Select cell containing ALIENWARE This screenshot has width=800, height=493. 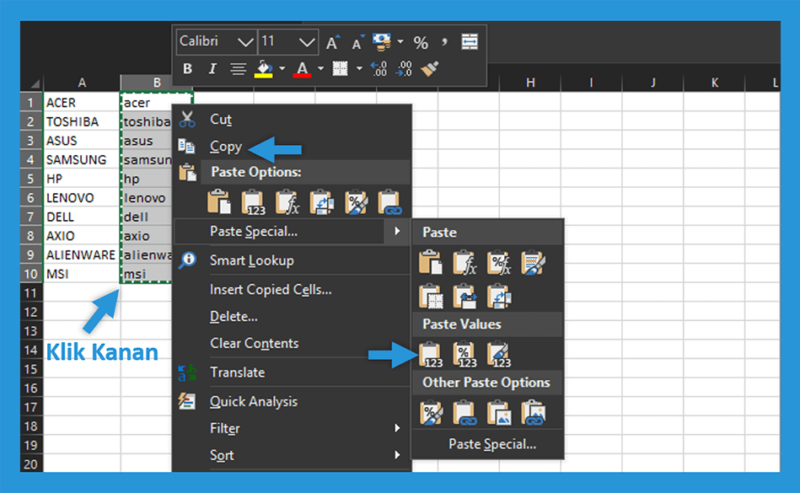point(82,255)
